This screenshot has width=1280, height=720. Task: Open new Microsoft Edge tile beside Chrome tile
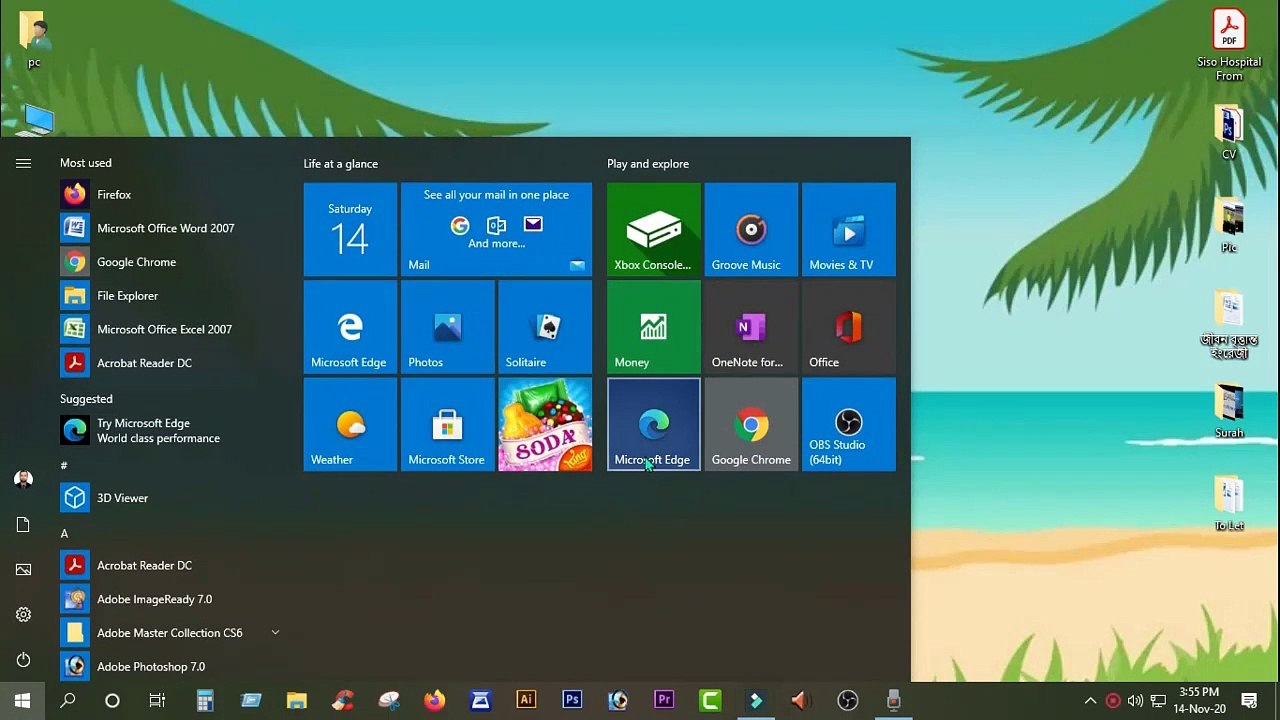654,424
